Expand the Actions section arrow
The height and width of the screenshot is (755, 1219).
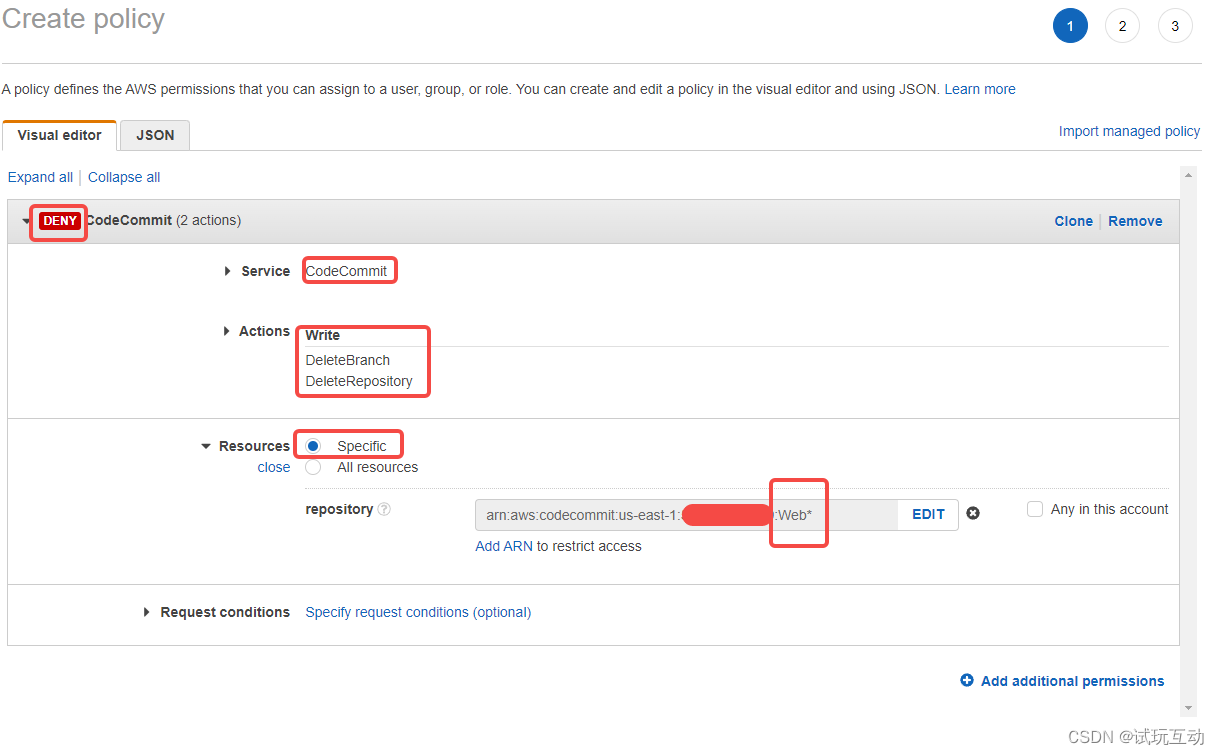(x=226, y=331)
